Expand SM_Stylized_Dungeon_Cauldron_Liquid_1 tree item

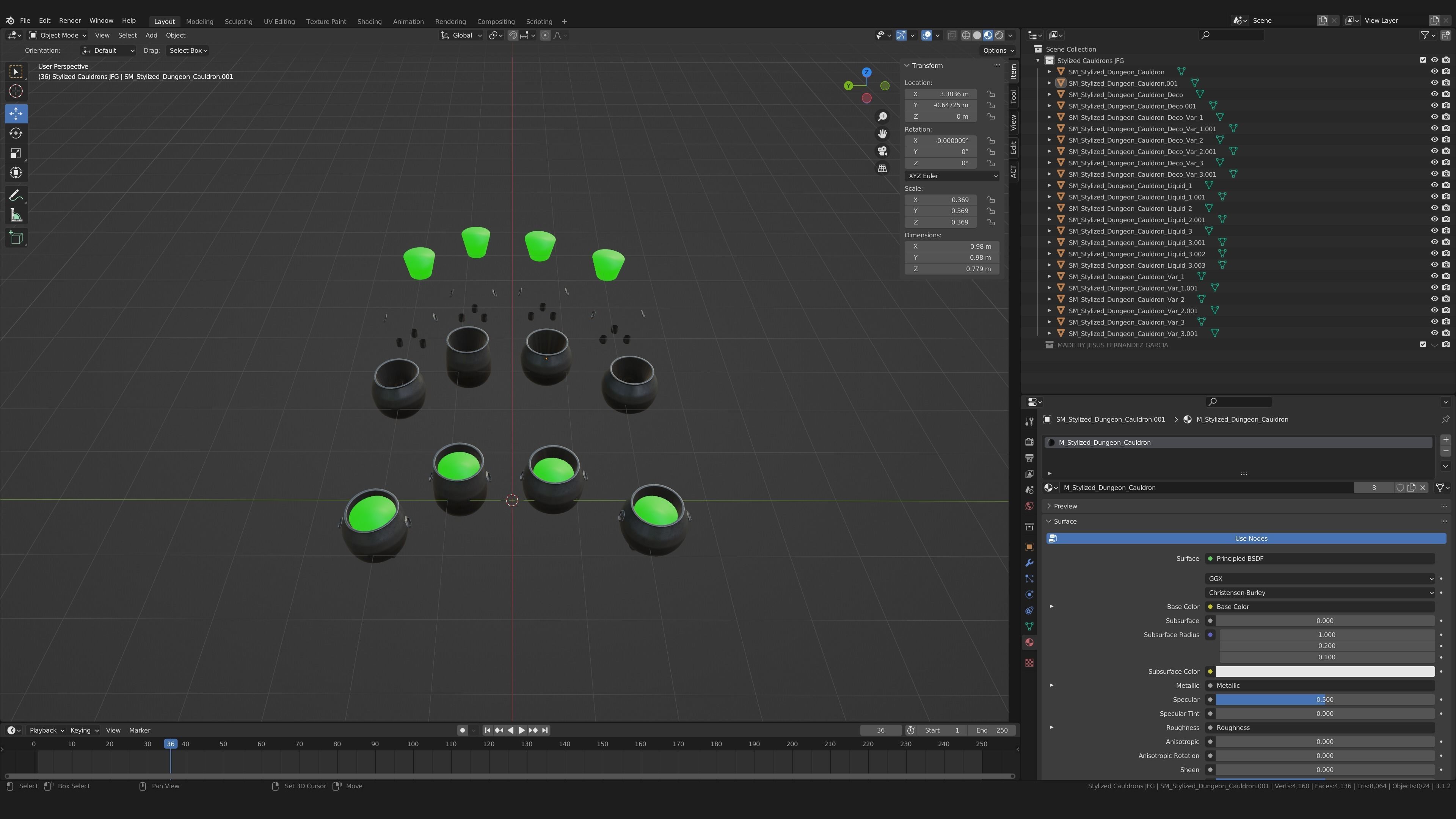(1050, 185)
